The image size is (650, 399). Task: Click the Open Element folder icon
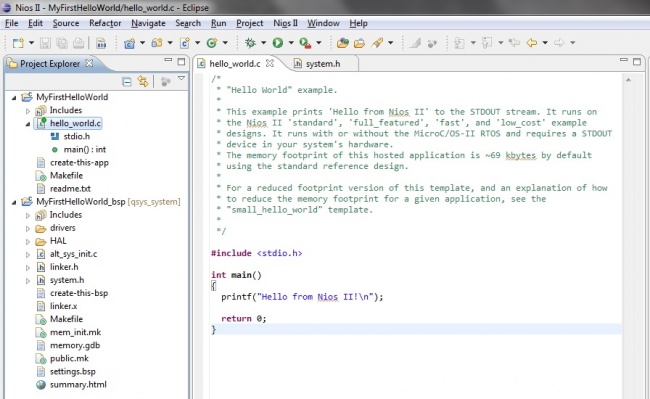(x=343, y=43)
